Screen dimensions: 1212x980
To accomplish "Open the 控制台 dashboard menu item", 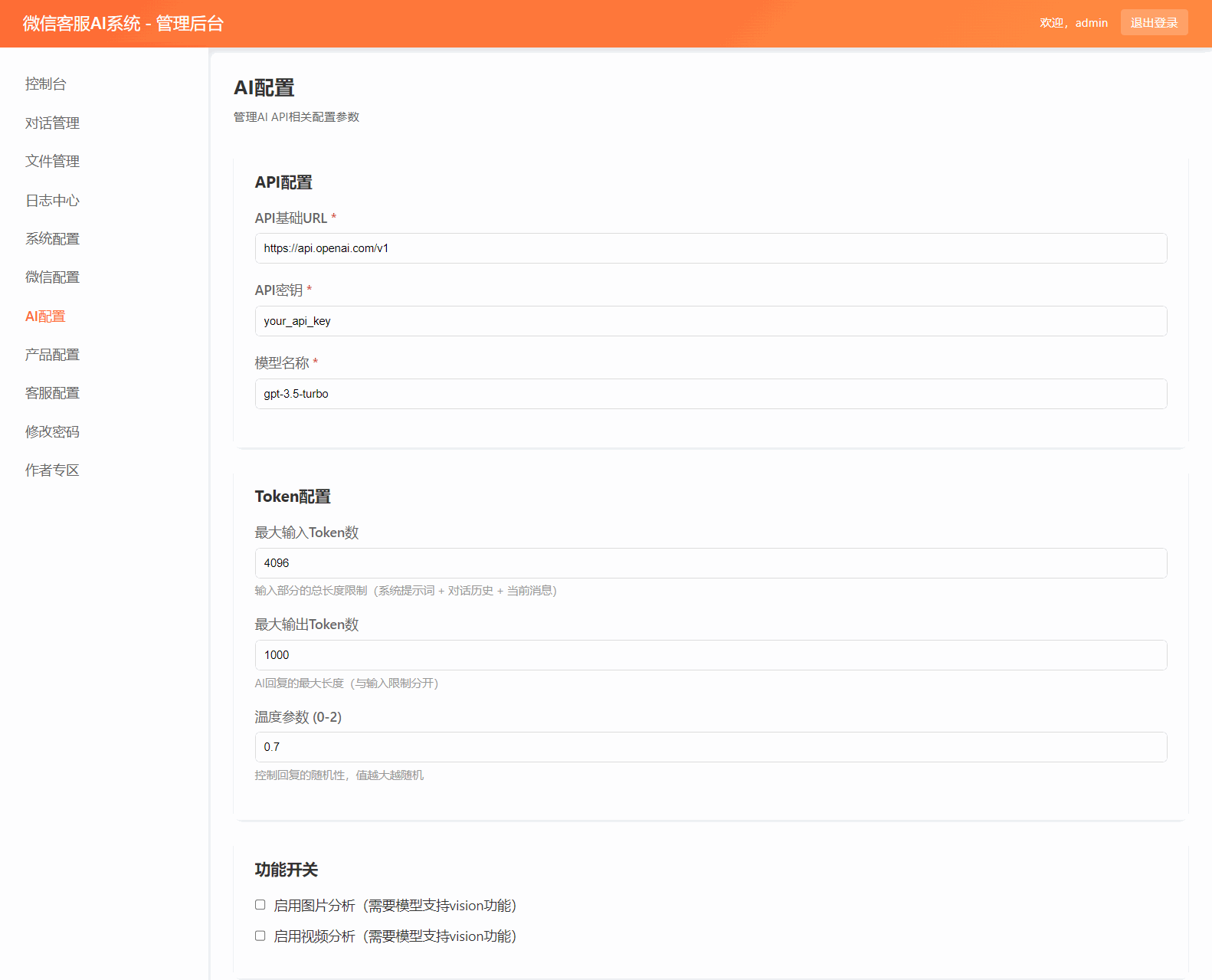I will pos(46,84).
